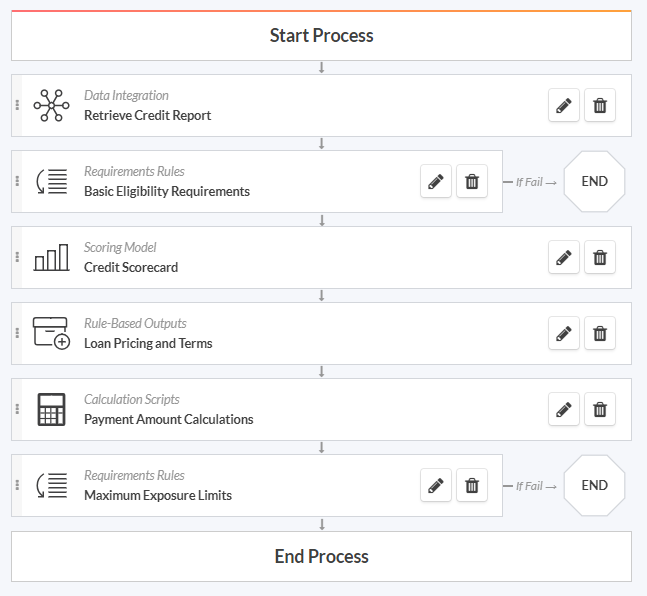Click the Scoring Model type label

(120, 247)
